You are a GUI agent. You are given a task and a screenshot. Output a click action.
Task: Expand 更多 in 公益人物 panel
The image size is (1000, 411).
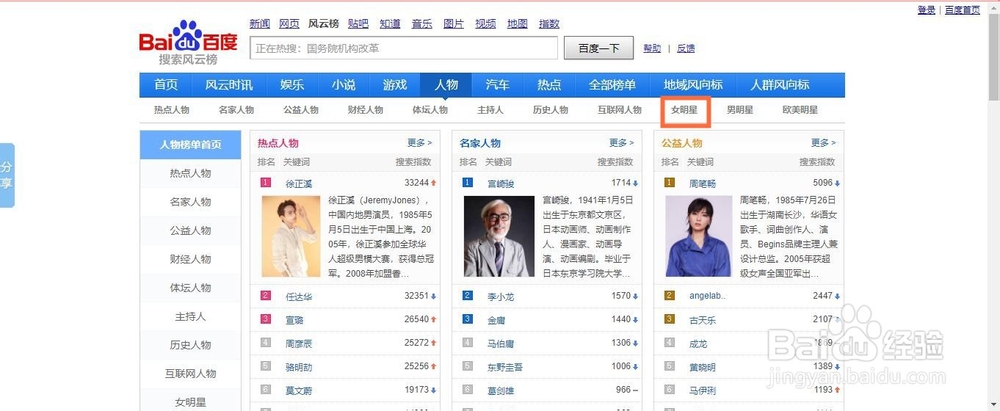tap(823, 143)
